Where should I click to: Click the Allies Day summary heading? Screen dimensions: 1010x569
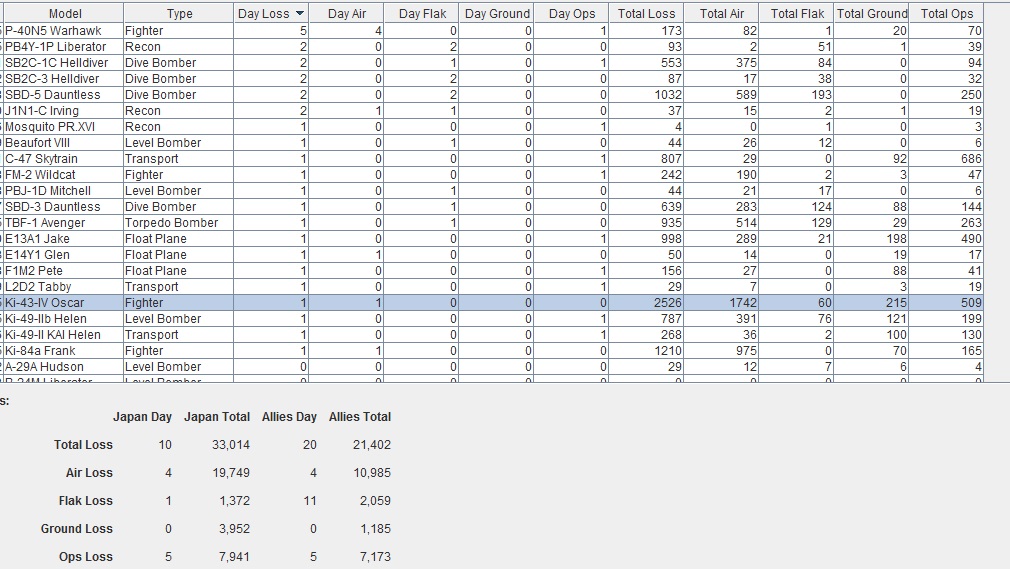tap(289, 417)
